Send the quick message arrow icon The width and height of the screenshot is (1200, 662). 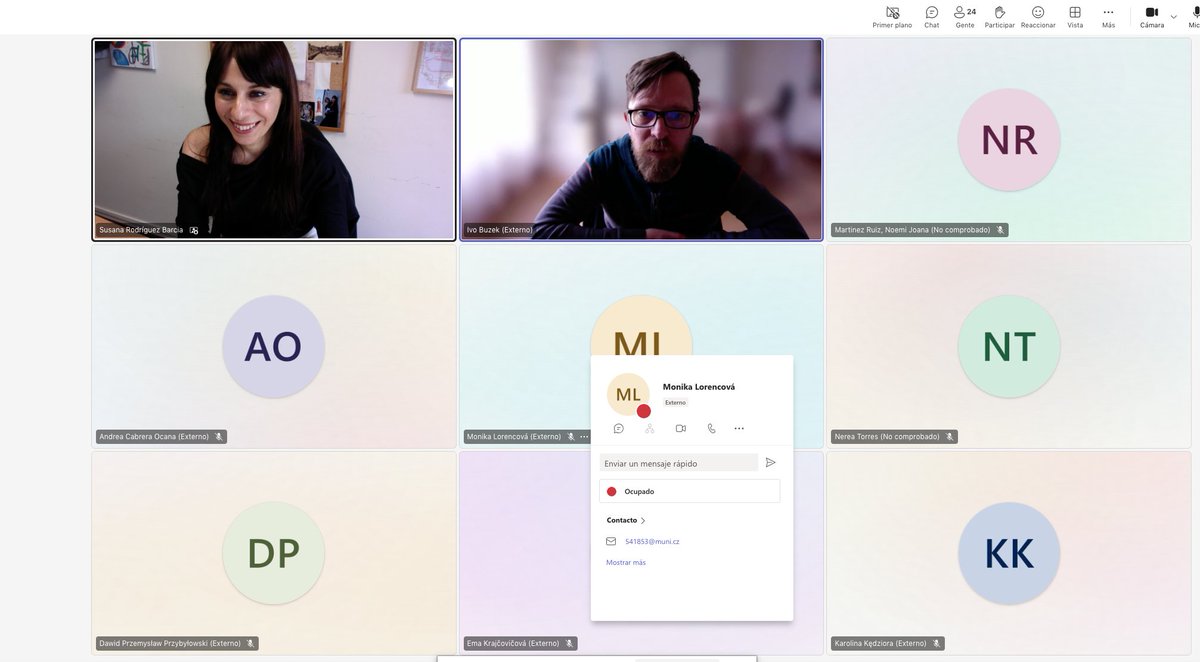pos(770,462)
